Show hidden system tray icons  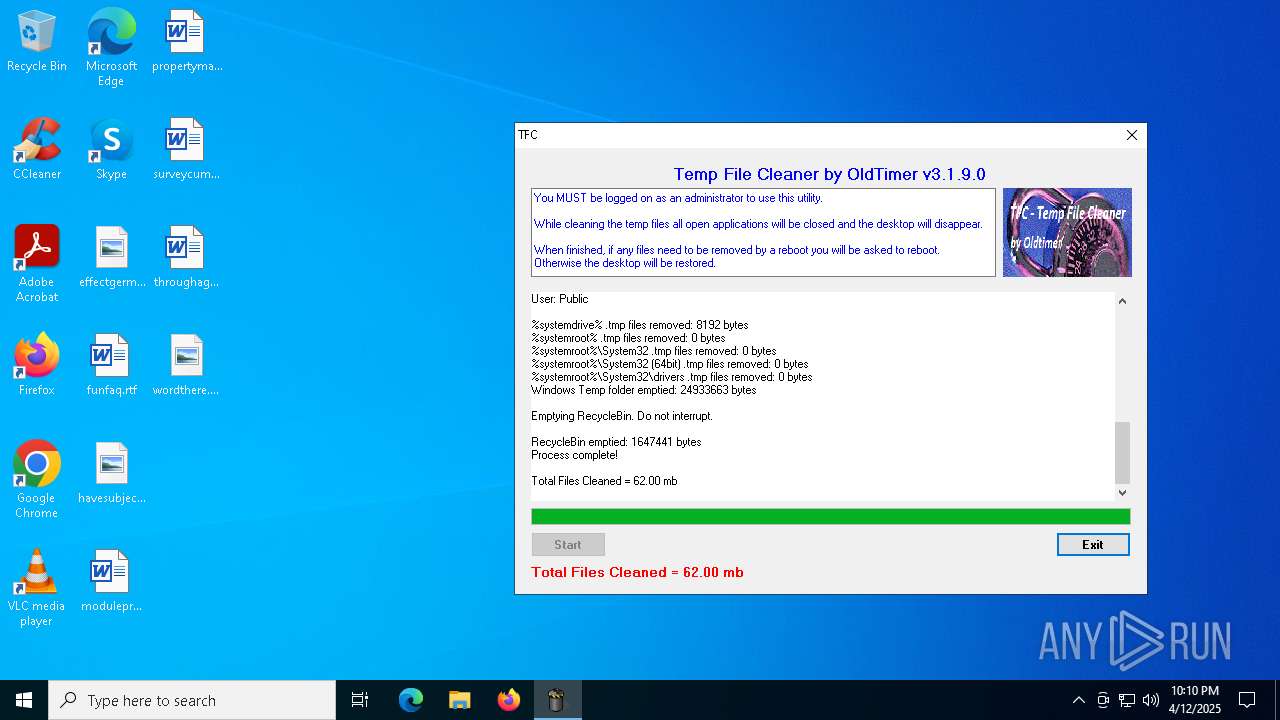(x=1078, y=700)
